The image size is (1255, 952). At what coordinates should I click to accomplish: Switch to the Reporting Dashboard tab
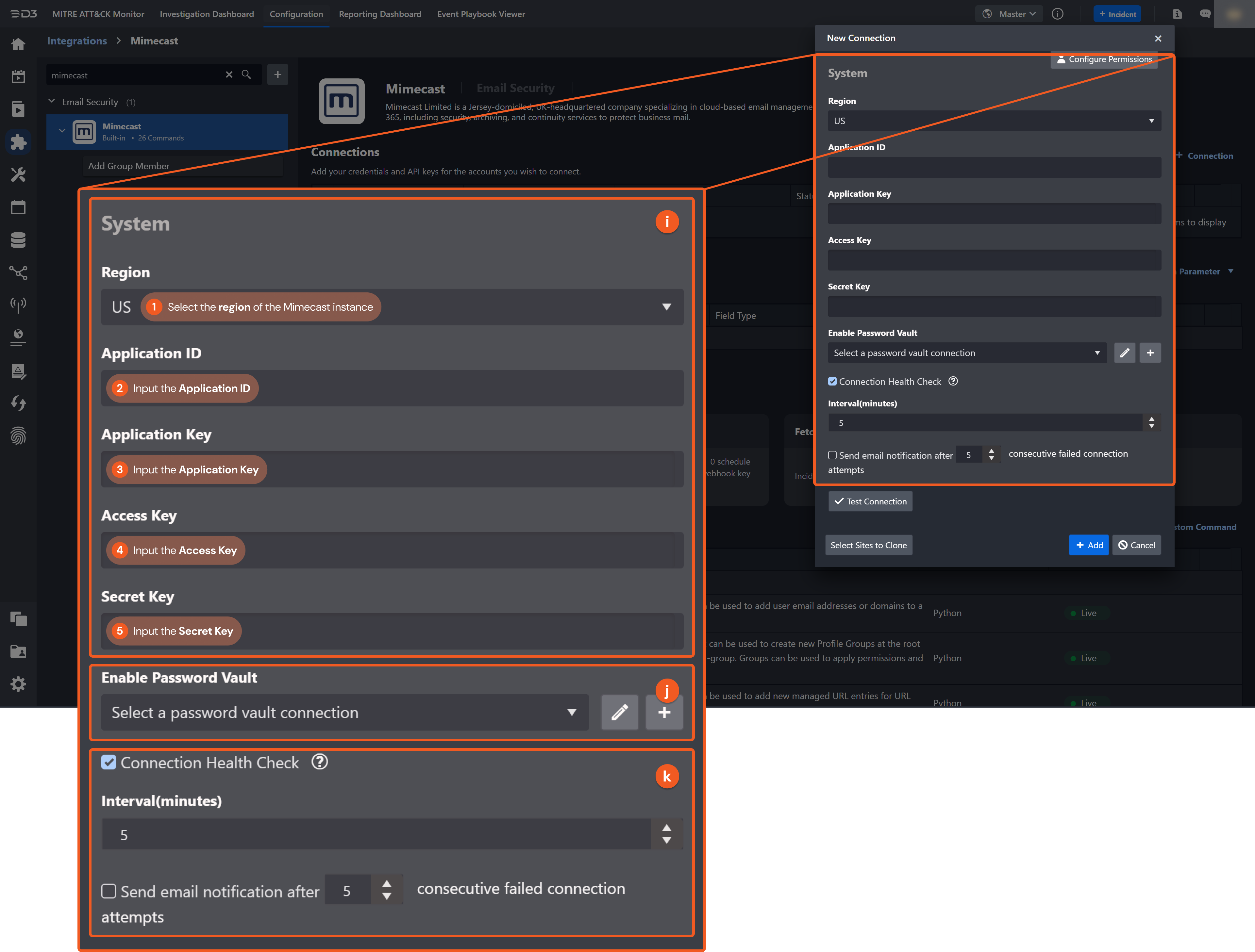380,14
